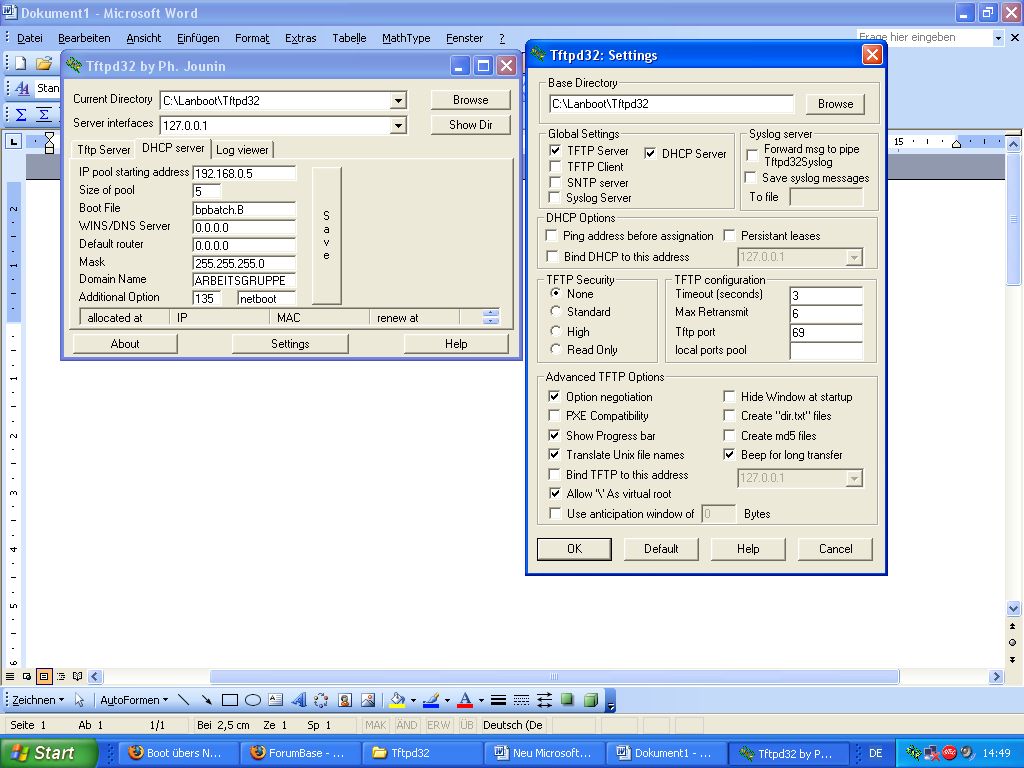Screen dimensions: 1024x768
Task: Uncheck the DHCP Server checkbox
Action: [x=650, y=153]
